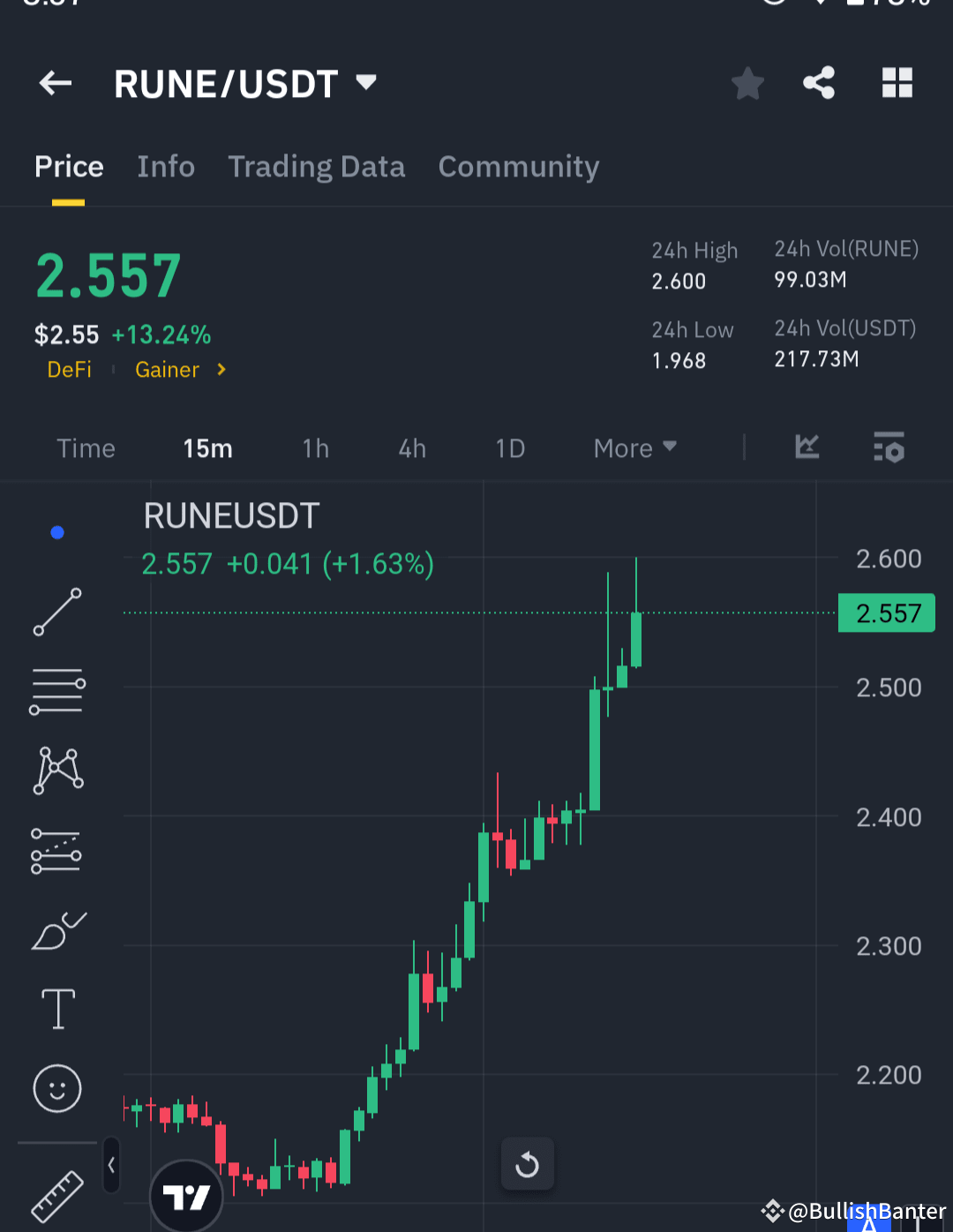The height and width of the screenshot is (1232, 953).
Task: Refresh the chart view
Action: 527,1163
